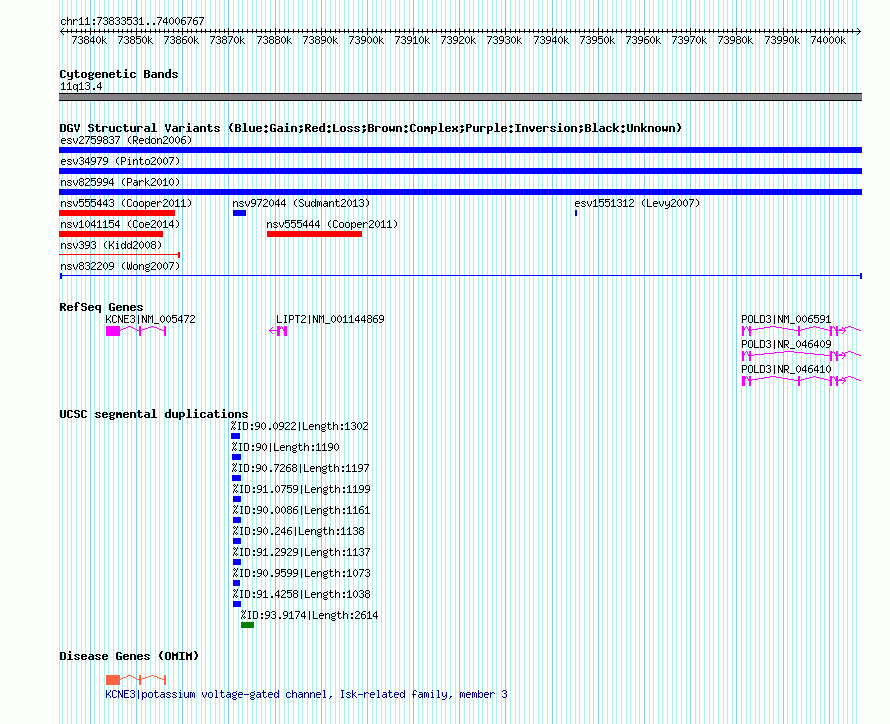Select segmental duplication %ID:90.0922 Length:1302

(236, 436)
